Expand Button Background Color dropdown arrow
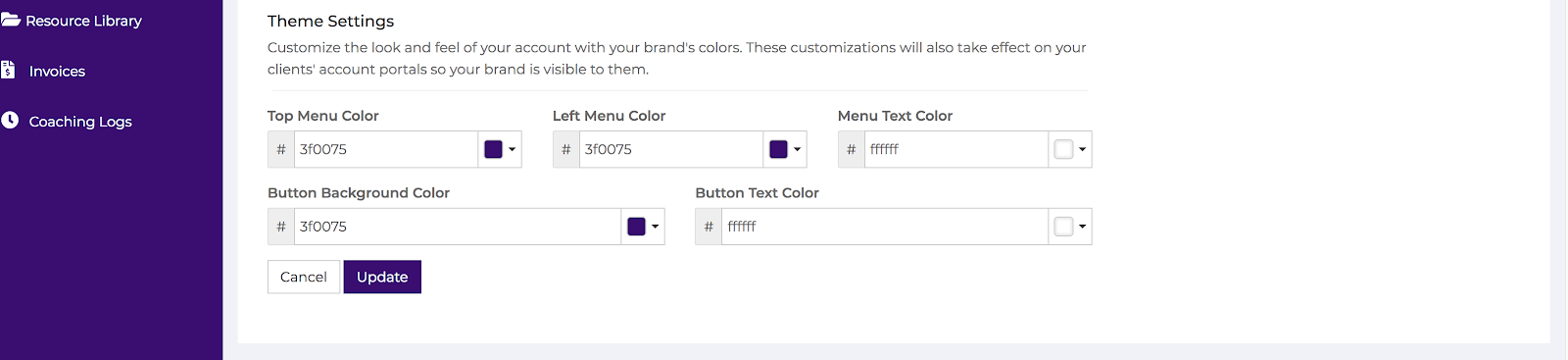1568x360 pixels. pyautogui.click(x=655, y=228)
